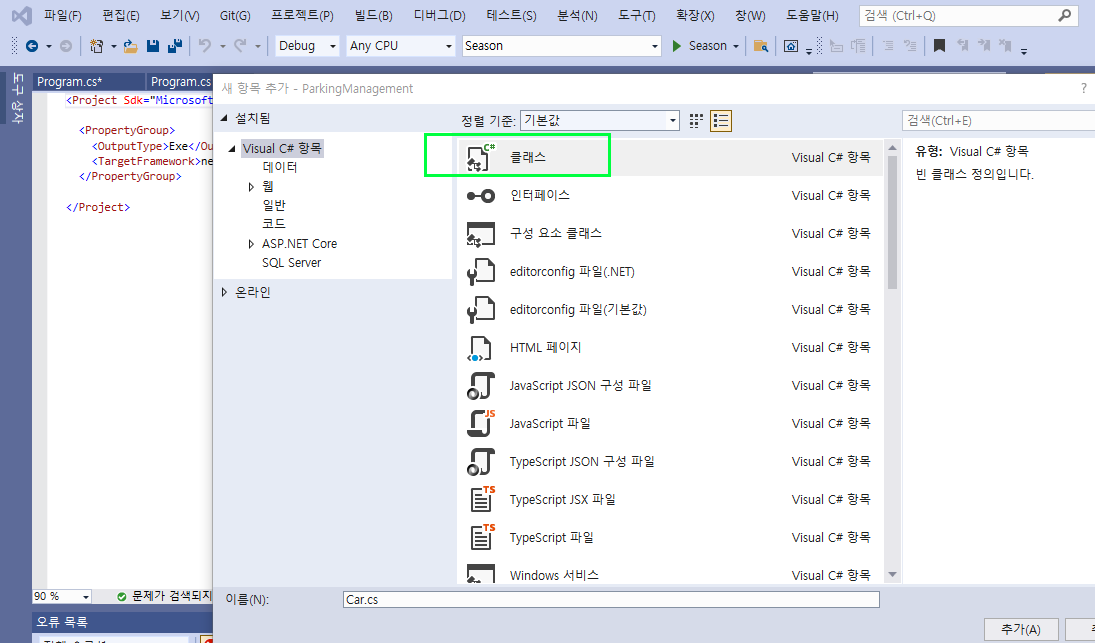Click the dialog help question mark
This screenshot has width=1095, height=643.
pyautogui.click(x=1084, y=88)
